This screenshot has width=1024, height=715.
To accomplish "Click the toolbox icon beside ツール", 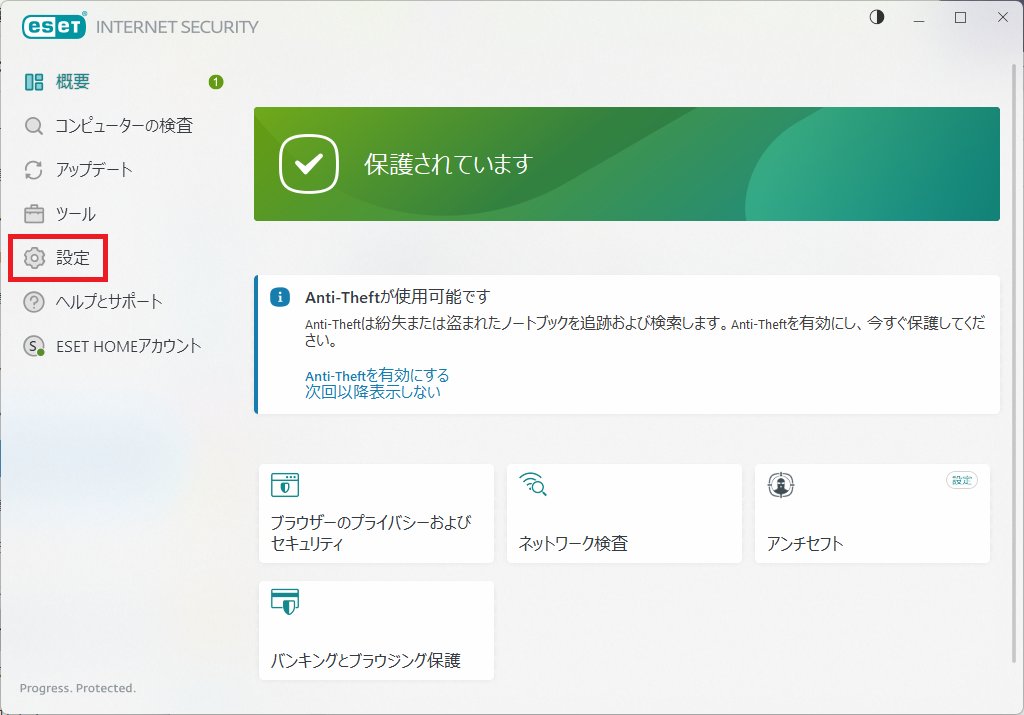I will click(34, 214).
